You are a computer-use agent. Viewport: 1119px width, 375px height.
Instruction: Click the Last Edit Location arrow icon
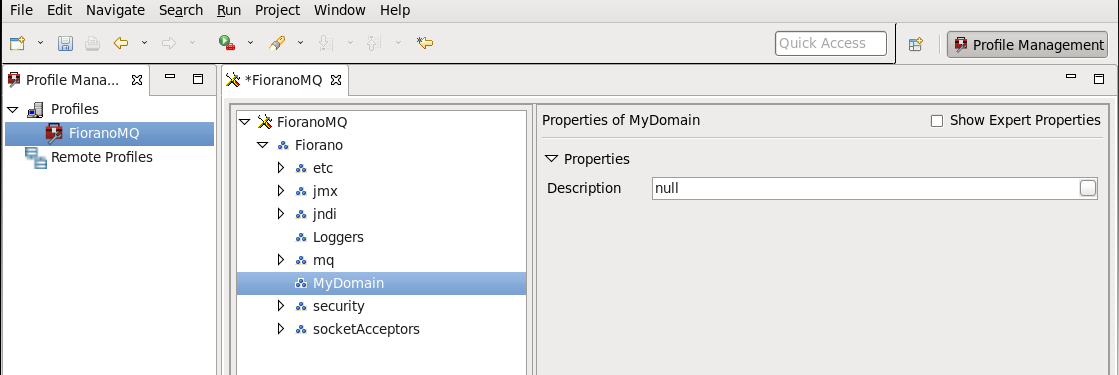click(x=425, y=44)
